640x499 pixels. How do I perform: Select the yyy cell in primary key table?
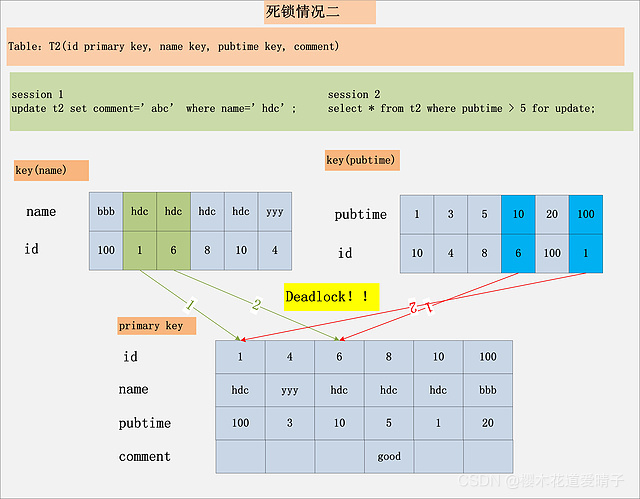pos(290,390)
